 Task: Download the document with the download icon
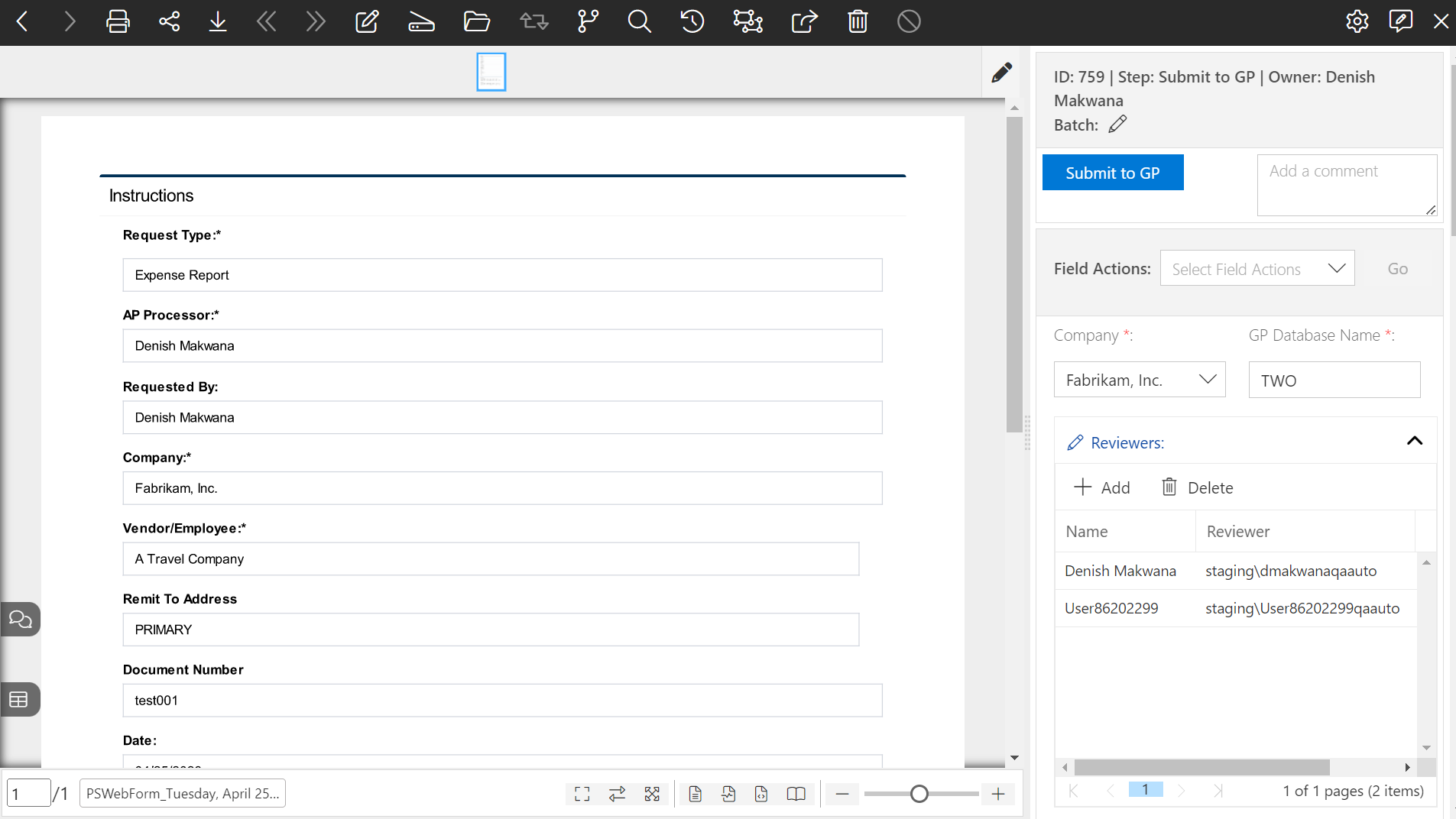tap(218, 21)
